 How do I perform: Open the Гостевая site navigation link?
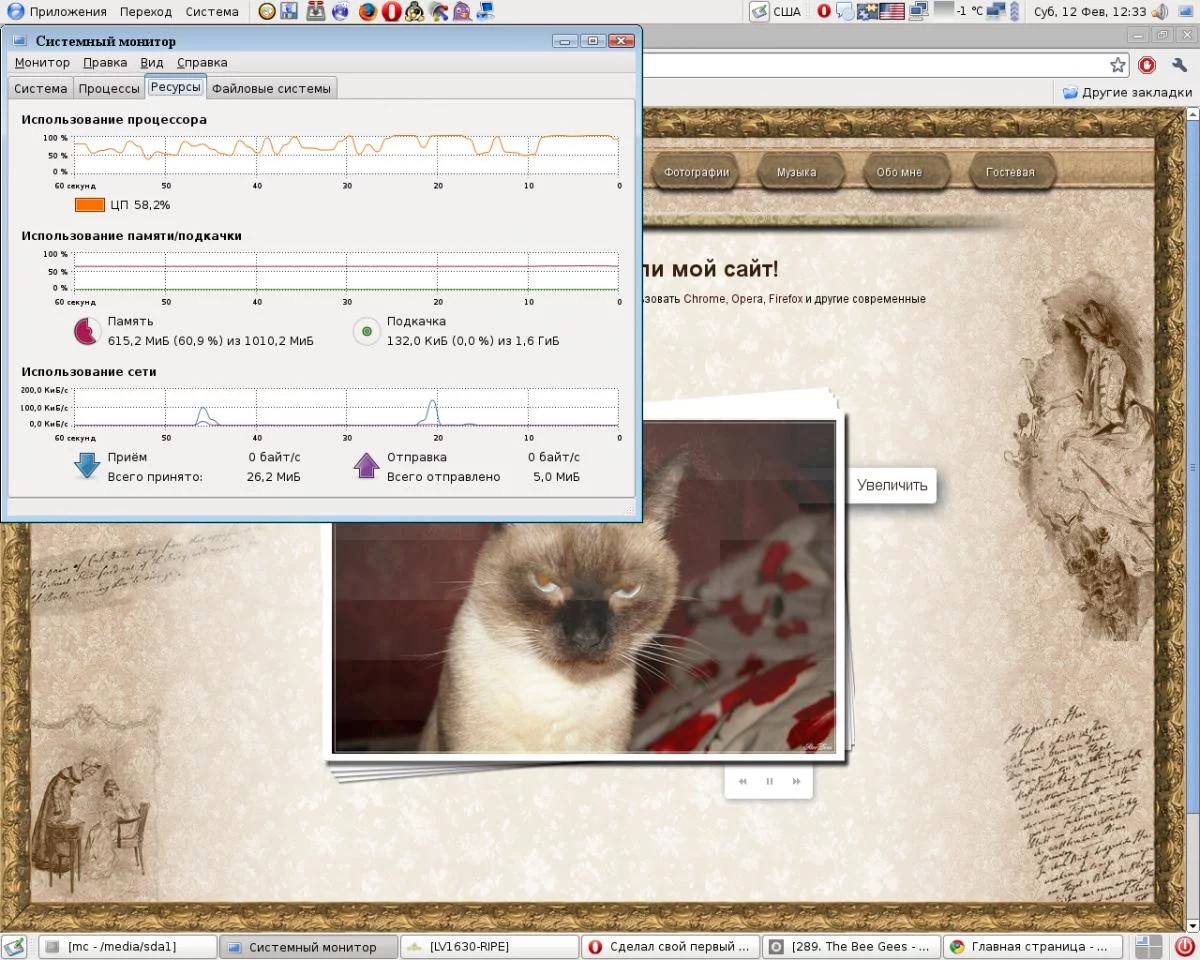tap(1009, 172)
